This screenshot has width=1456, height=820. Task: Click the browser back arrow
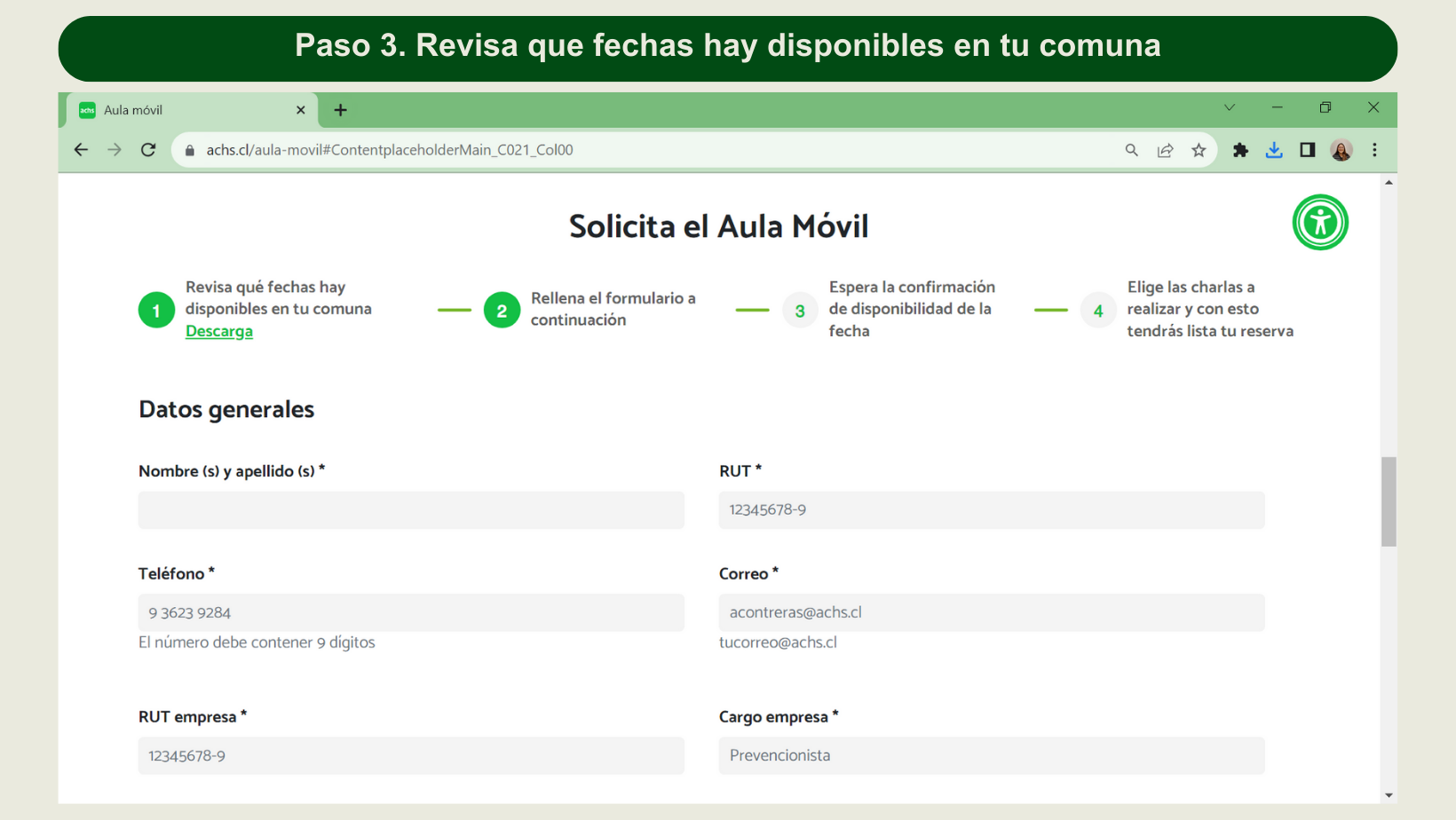(x=81, y=150)
